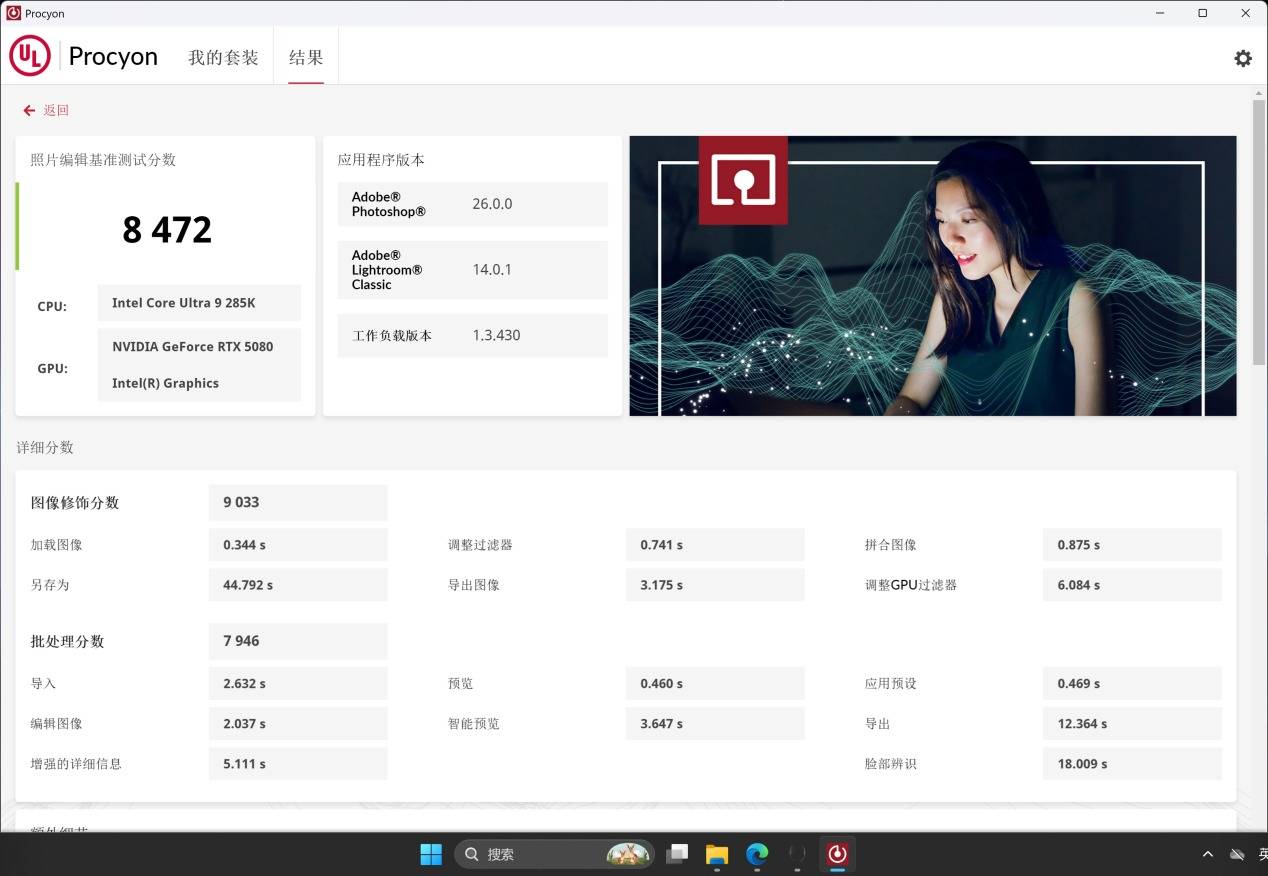Switch to 我的套装 tab
This screenshot has height=876, width=1268.
(223, 58)
